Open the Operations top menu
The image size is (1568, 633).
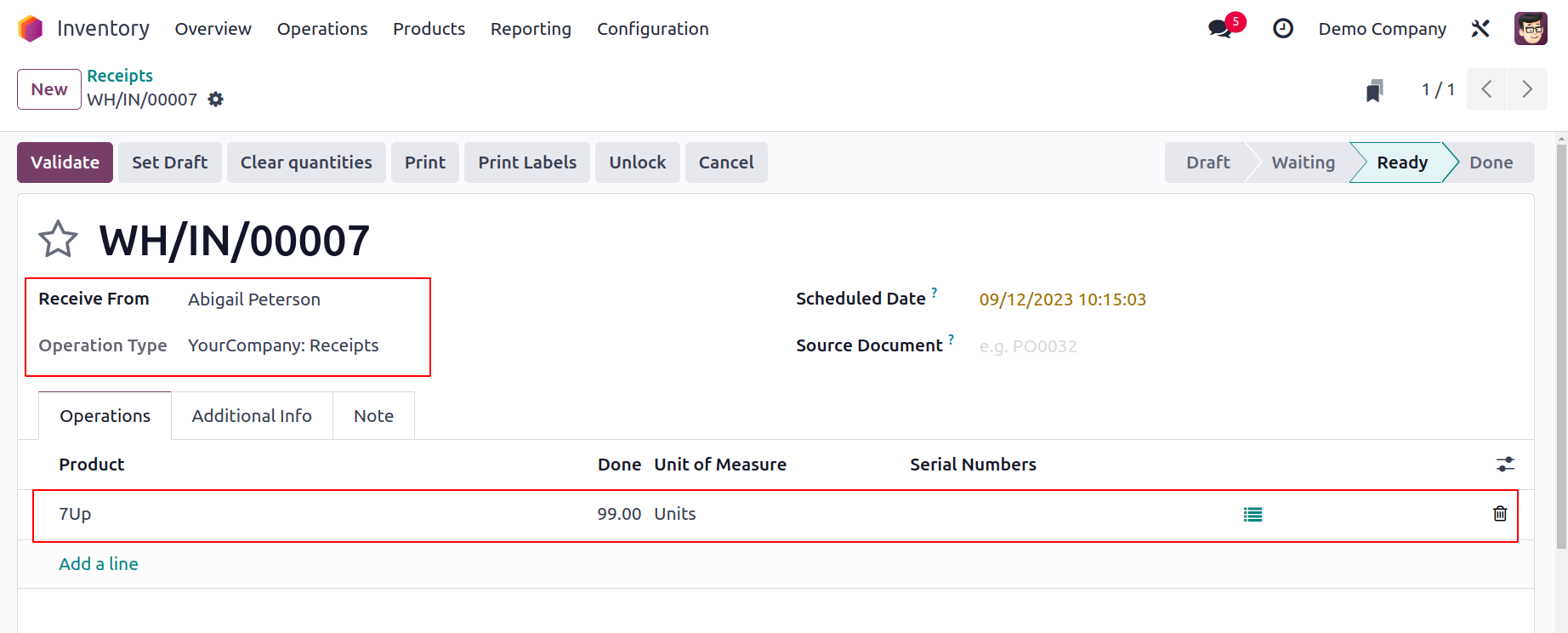pyautogui.click(x=322, y=29)
